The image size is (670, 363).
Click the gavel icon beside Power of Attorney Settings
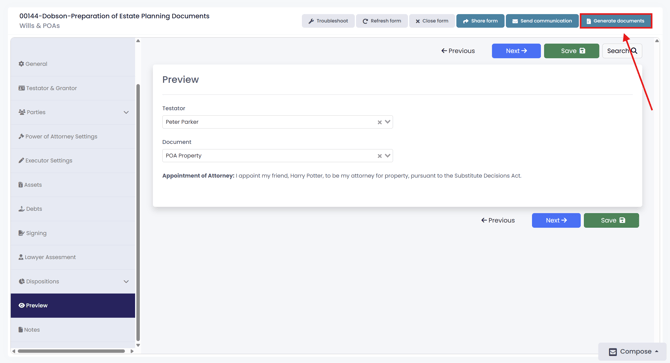tap(21, 136)
